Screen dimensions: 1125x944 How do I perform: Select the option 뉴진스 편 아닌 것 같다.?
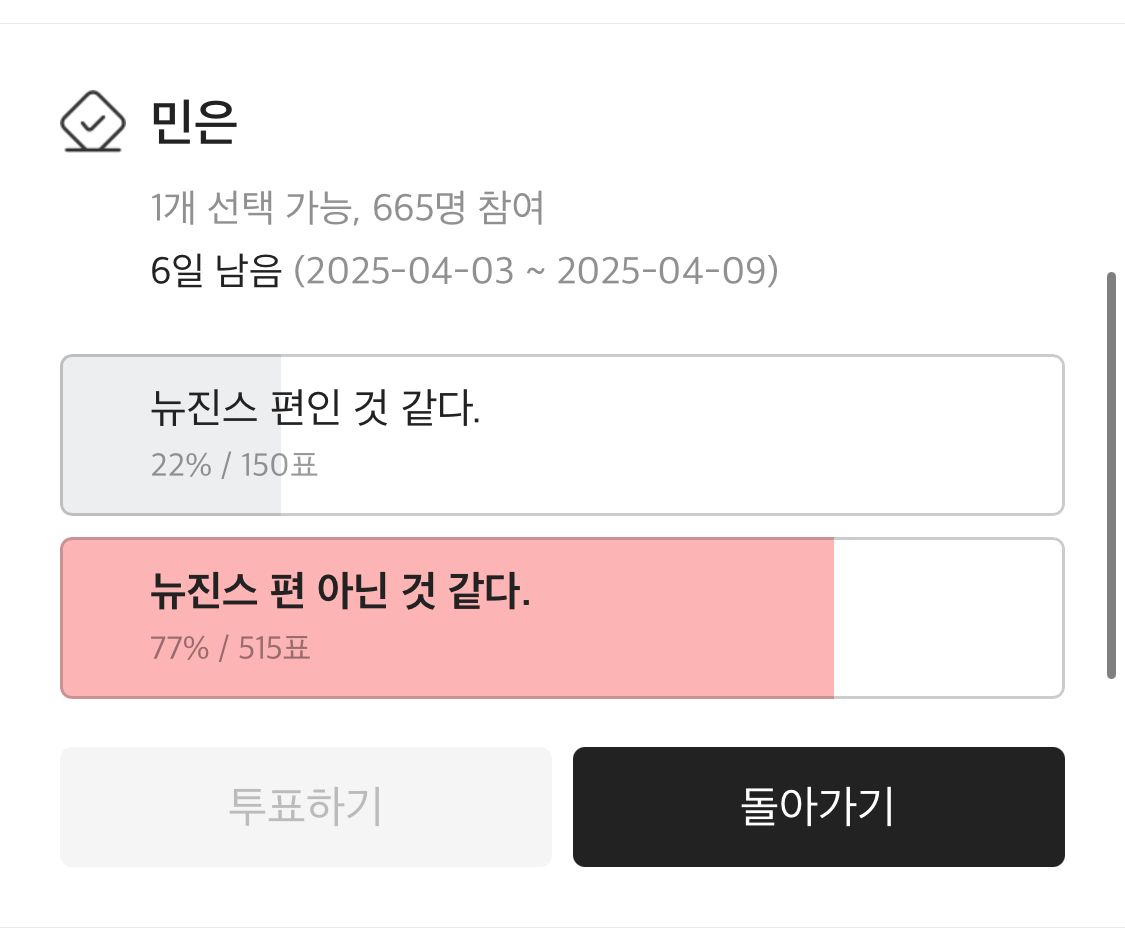340,593
